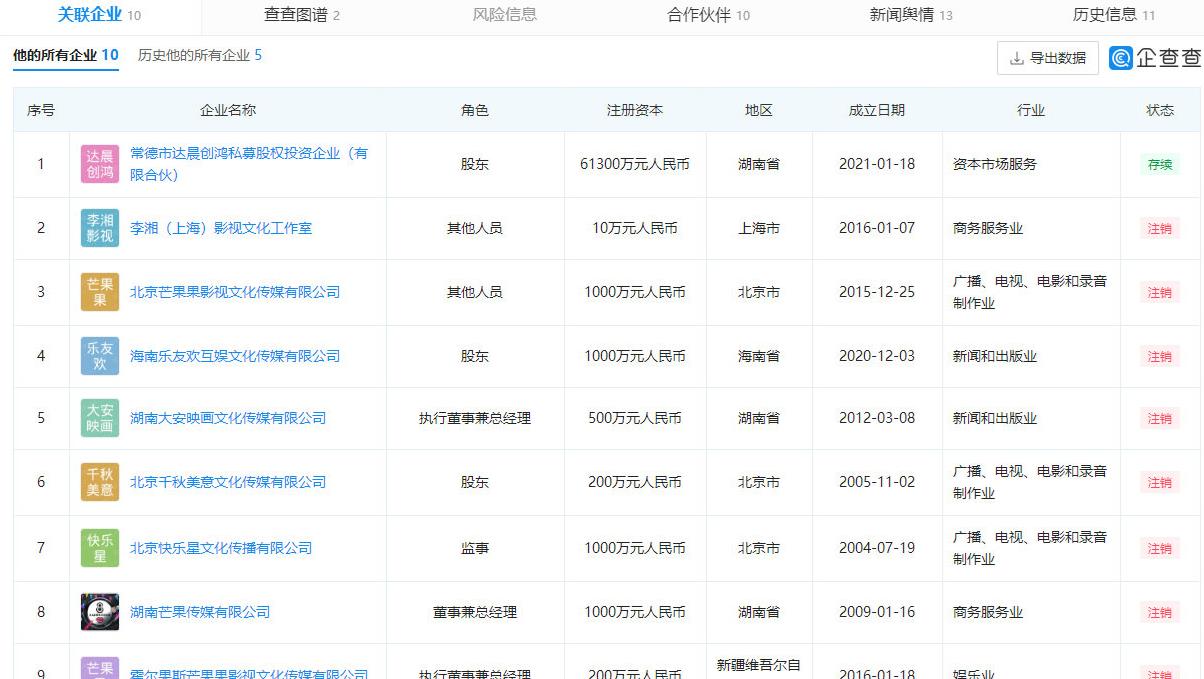
Task: Click the 大安映画 company logo icon
Action: coord(100,418)
